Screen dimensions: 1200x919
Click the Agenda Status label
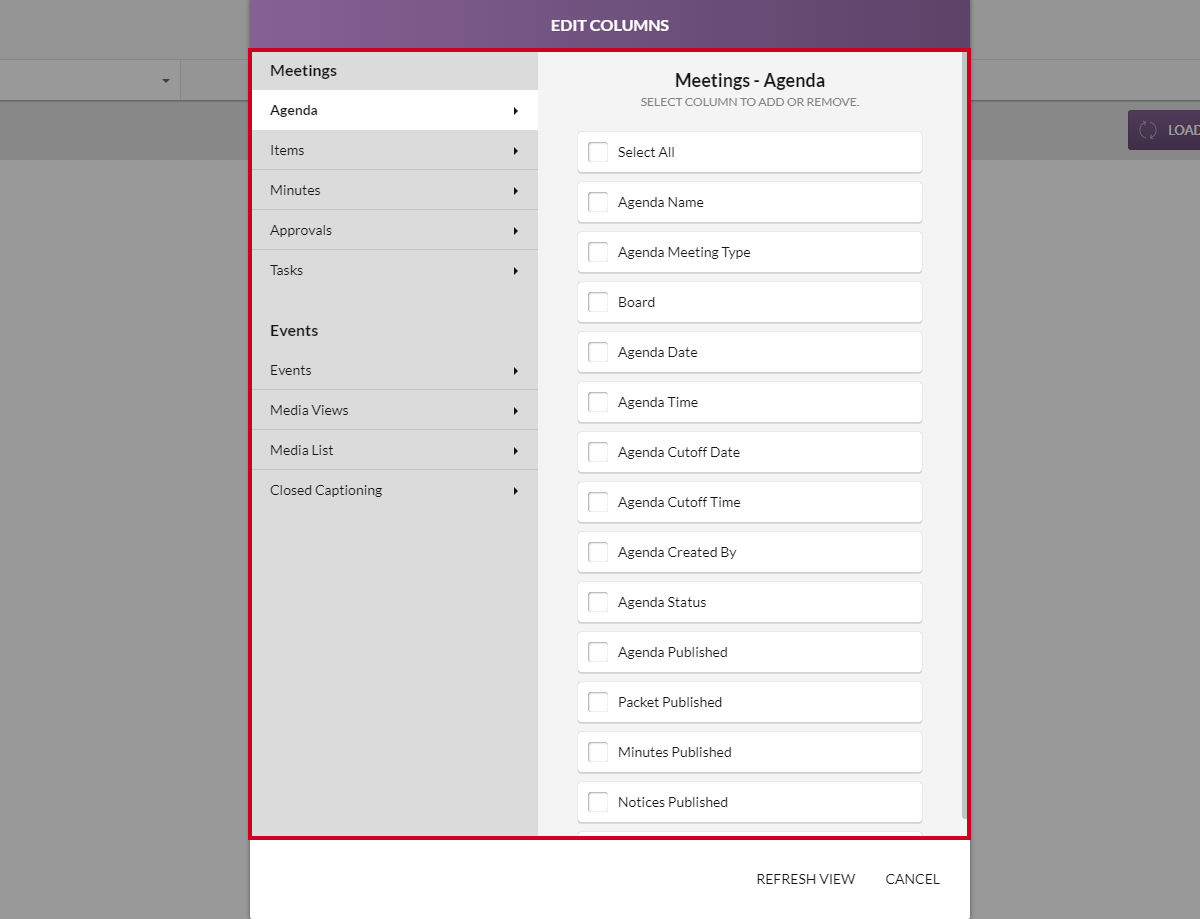[x=662, y=602]
